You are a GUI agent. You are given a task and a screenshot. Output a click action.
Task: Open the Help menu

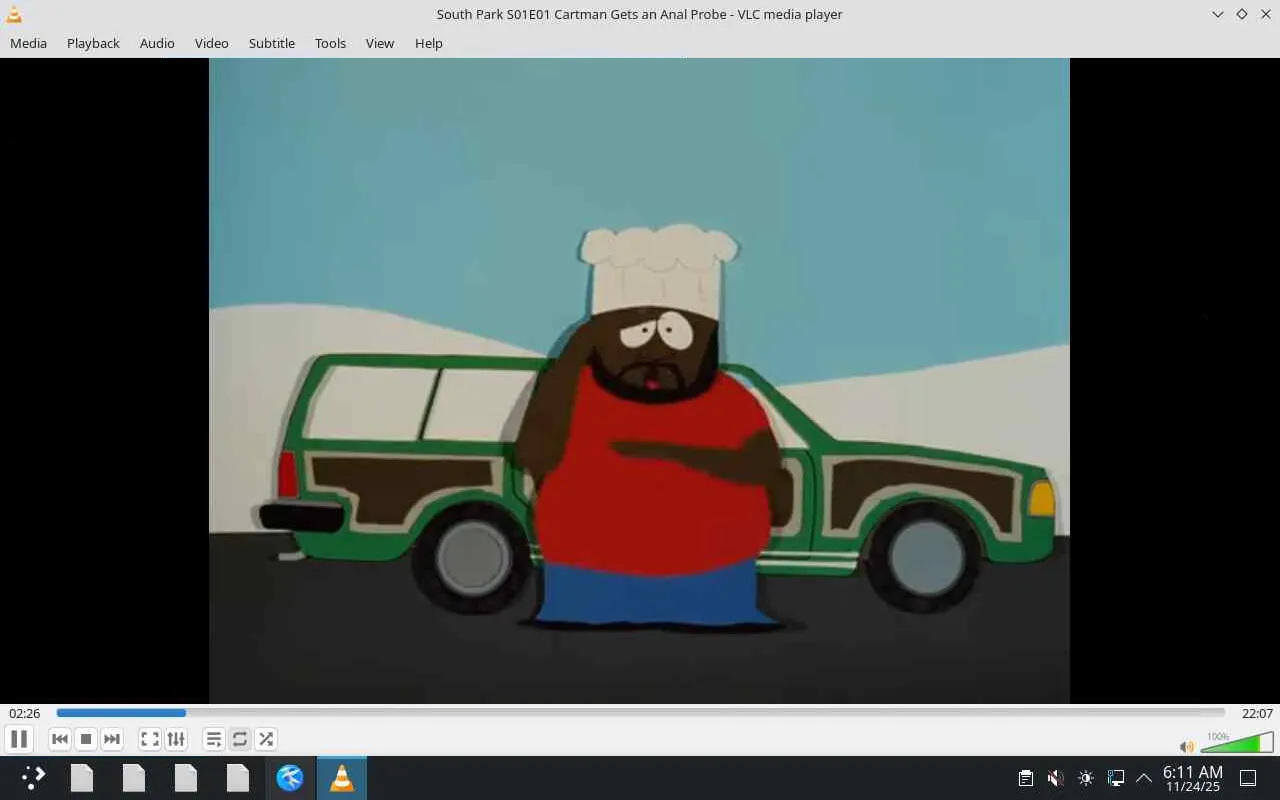pyautogui.click(x=429, y=43)
